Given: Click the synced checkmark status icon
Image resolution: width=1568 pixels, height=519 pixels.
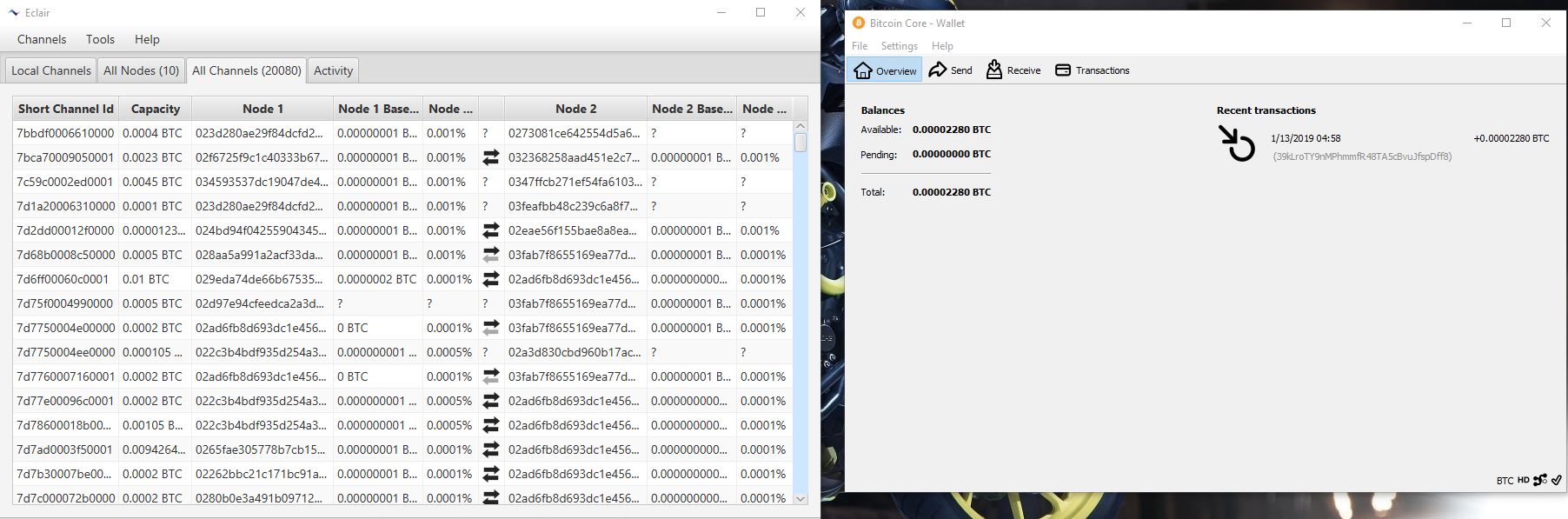Looking at the screenshot, I should tap(1557, 480).
